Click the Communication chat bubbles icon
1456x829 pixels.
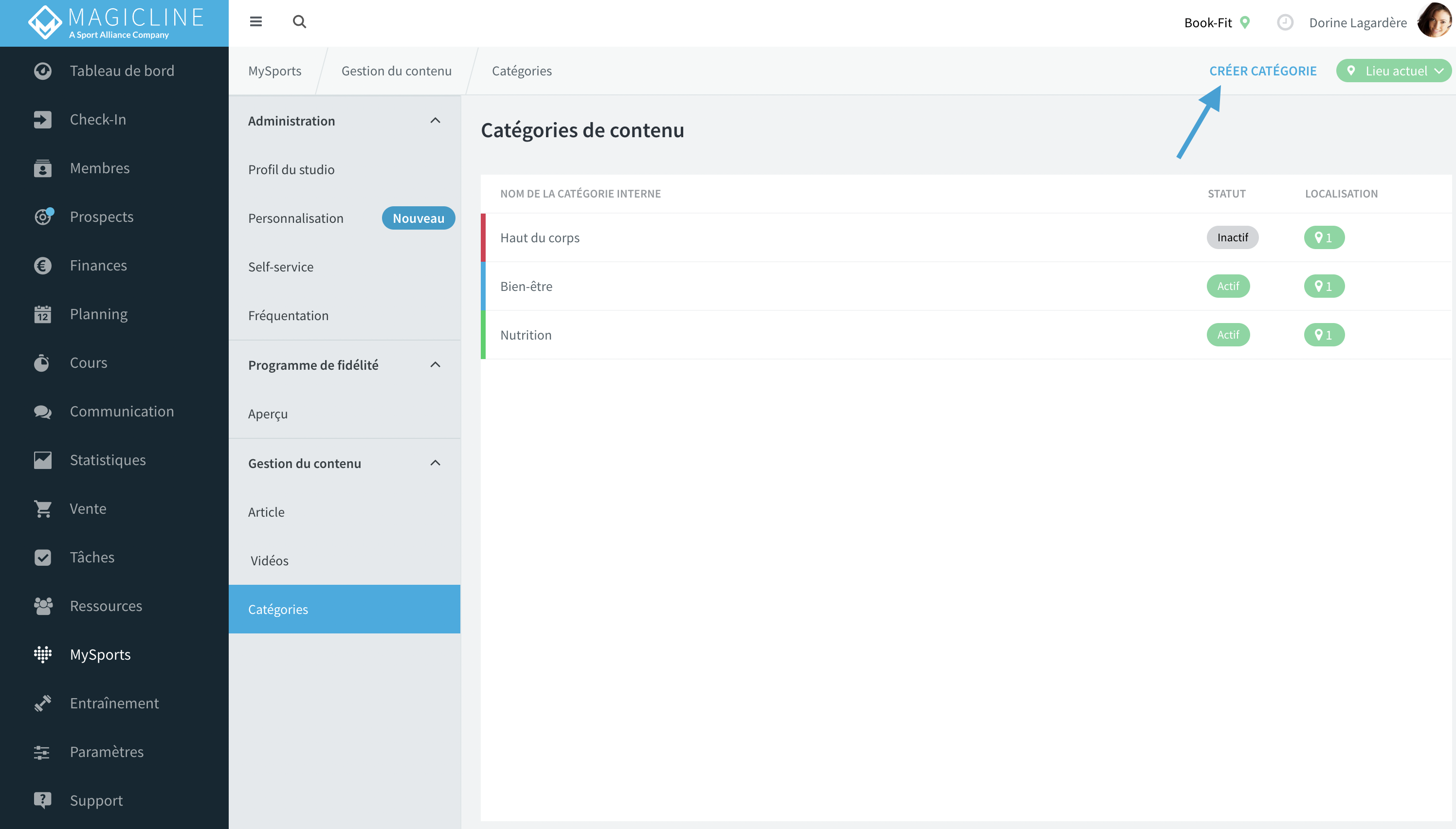tap(43, 412)
